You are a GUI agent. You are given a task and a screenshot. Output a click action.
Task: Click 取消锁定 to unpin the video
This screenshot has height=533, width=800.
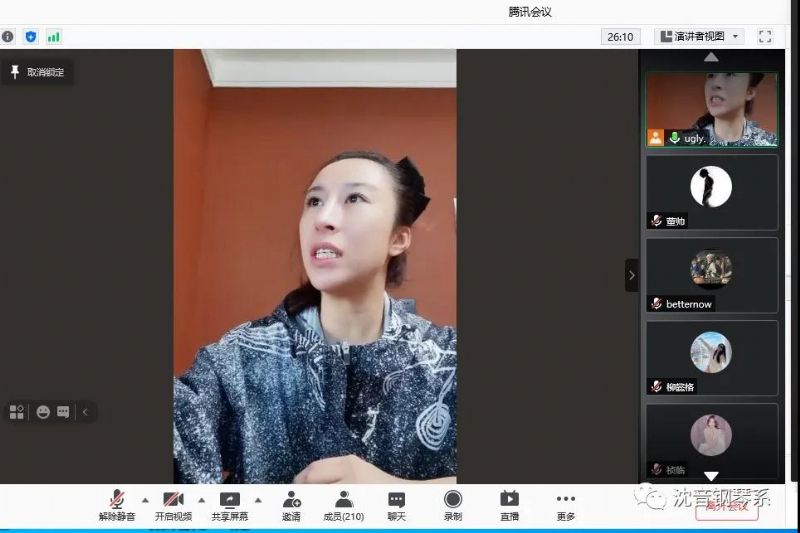click(38, 72)
